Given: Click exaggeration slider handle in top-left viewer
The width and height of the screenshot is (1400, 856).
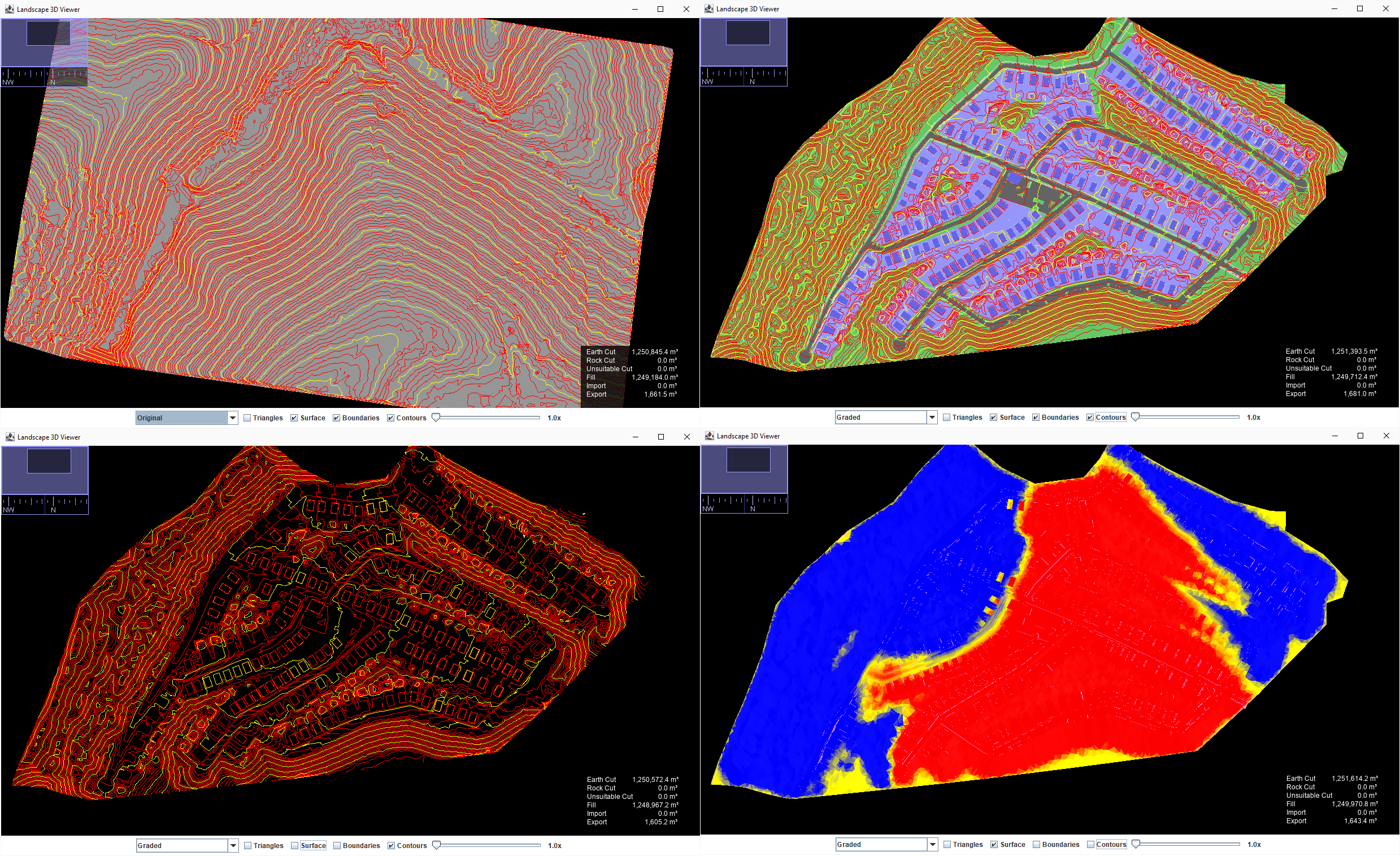Looking at the screenshot, I should [436, 418].
